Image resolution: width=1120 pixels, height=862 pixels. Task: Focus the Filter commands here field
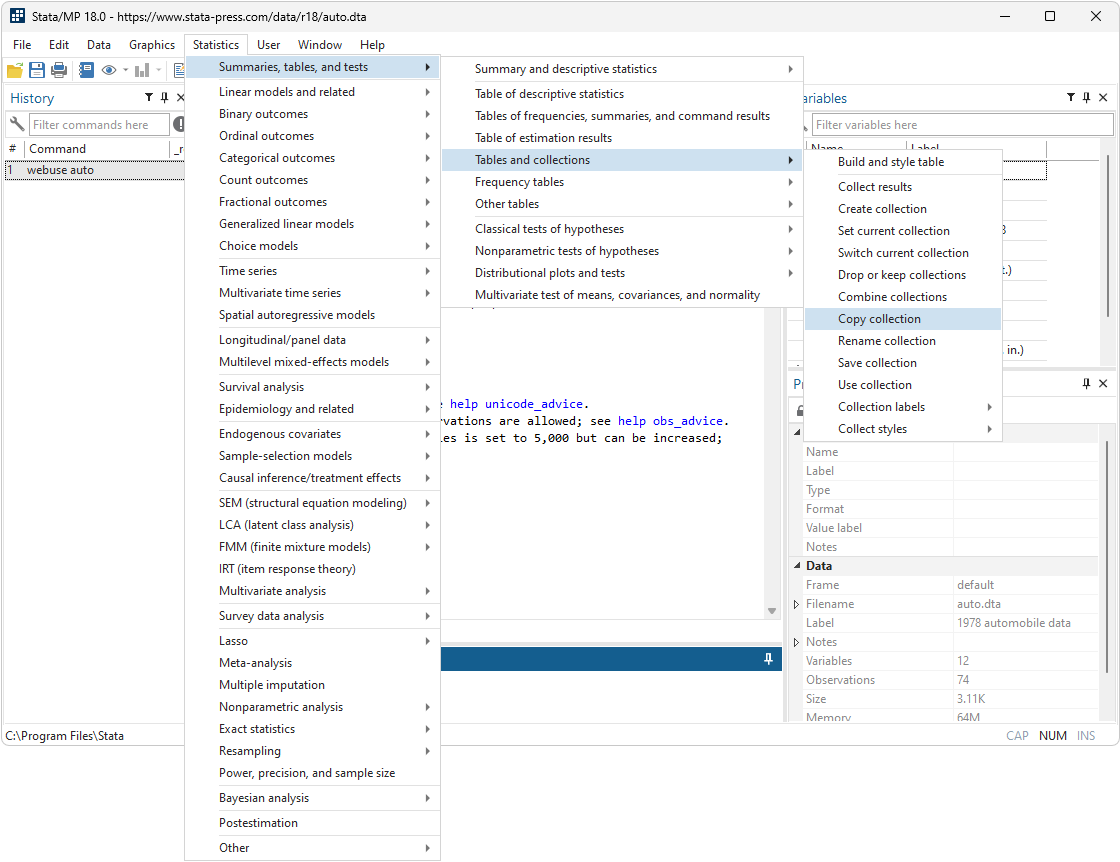coord(99,124)
